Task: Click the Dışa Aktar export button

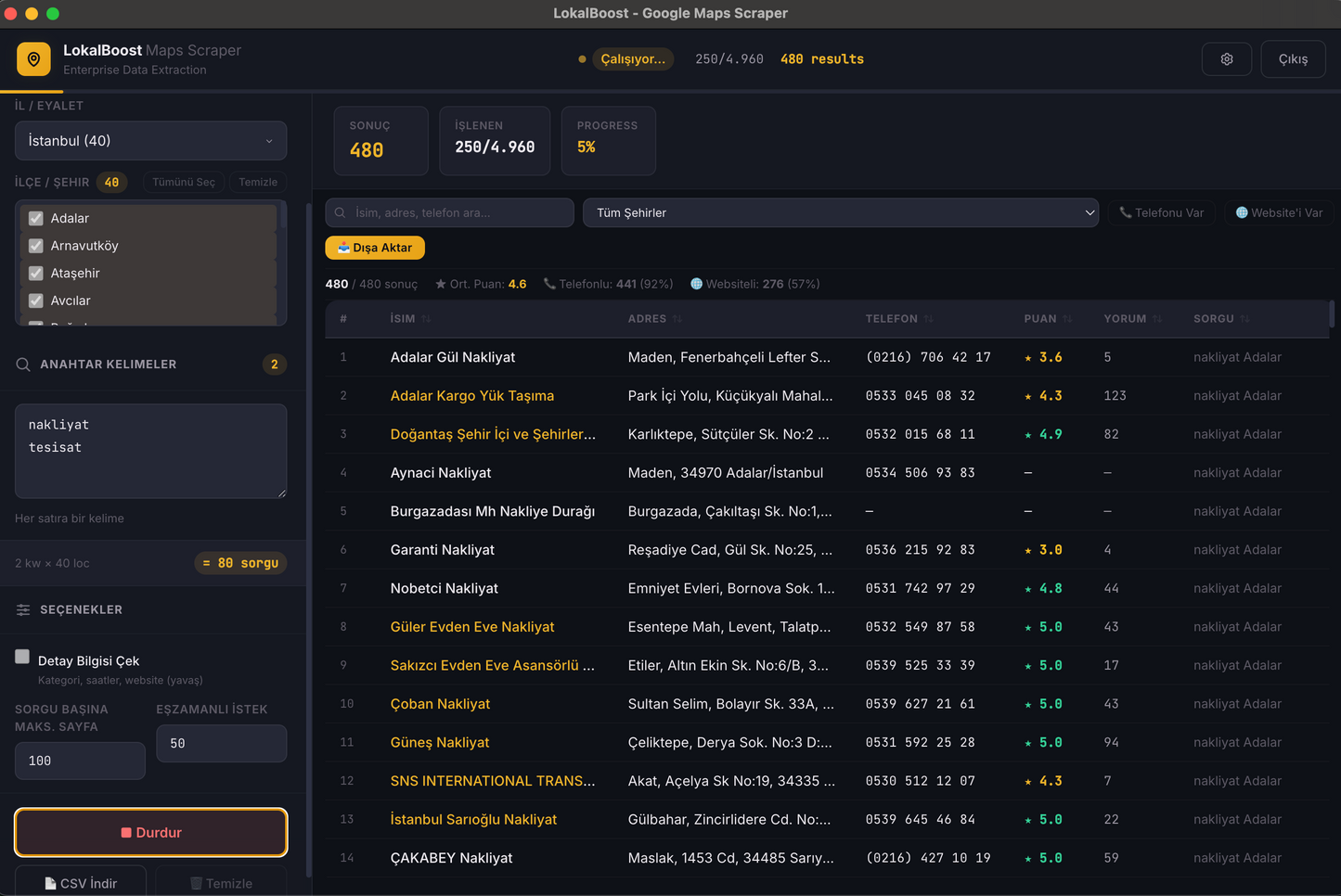Action: click(375, 248)
